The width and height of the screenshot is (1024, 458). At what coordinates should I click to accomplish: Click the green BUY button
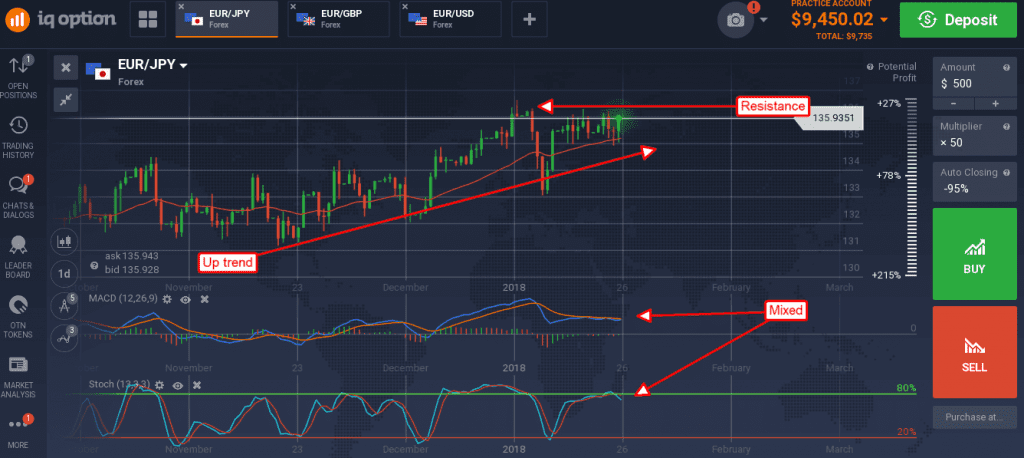pos(974,254)
